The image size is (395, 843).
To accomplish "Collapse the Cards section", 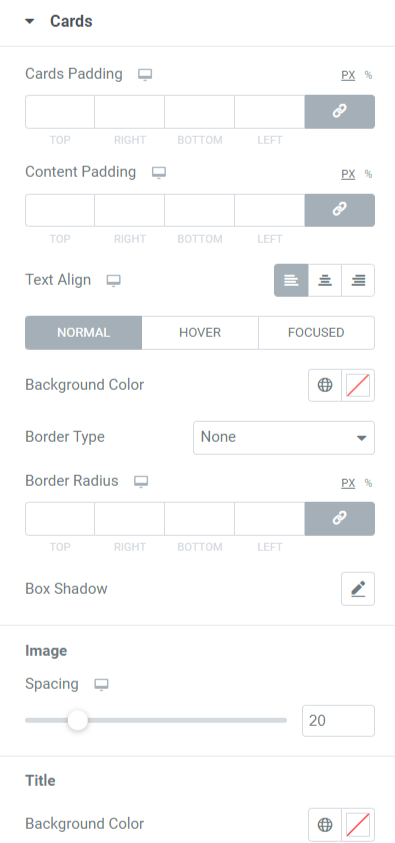I will point(30,22).
